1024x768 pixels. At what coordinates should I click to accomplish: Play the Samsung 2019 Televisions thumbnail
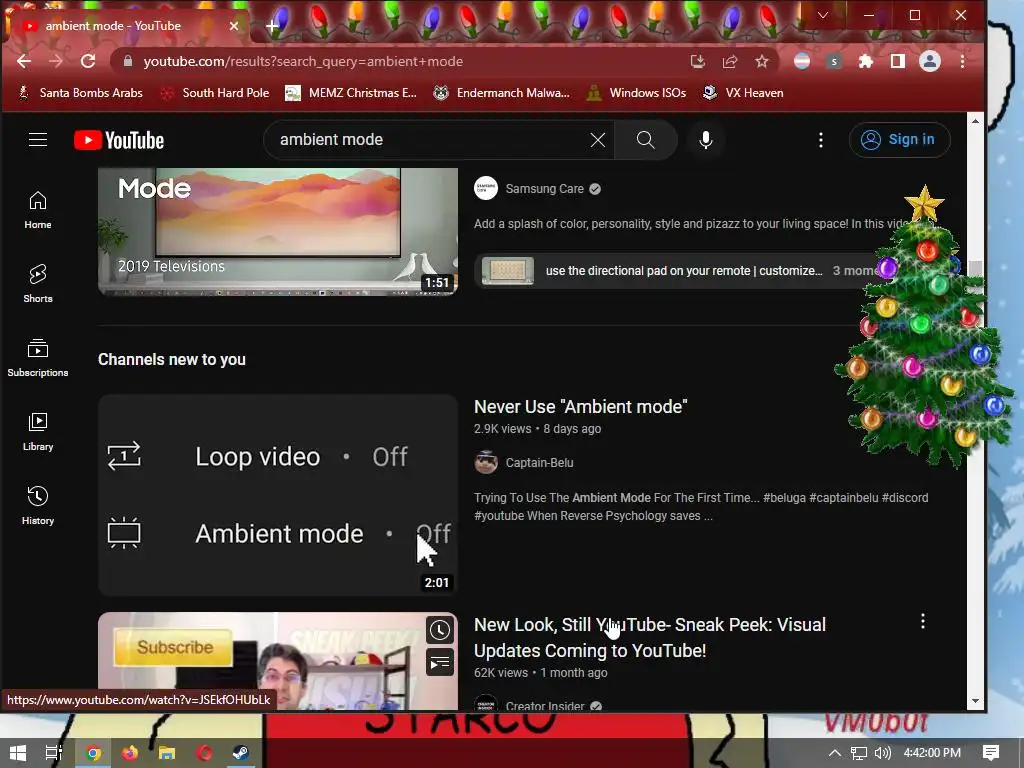(278, 231)
